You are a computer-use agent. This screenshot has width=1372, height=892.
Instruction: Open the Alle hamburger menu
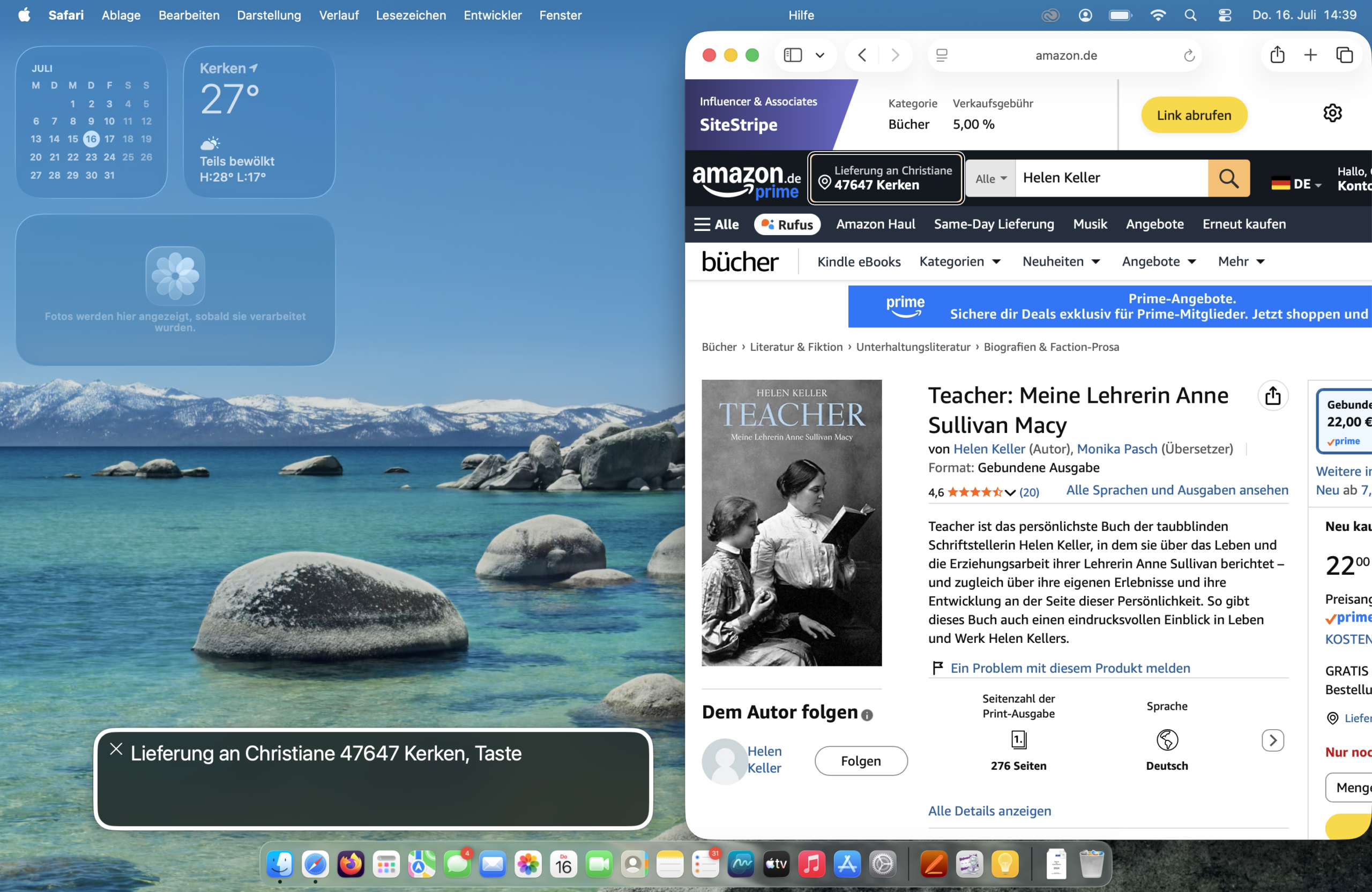click(x=717, y=224)
